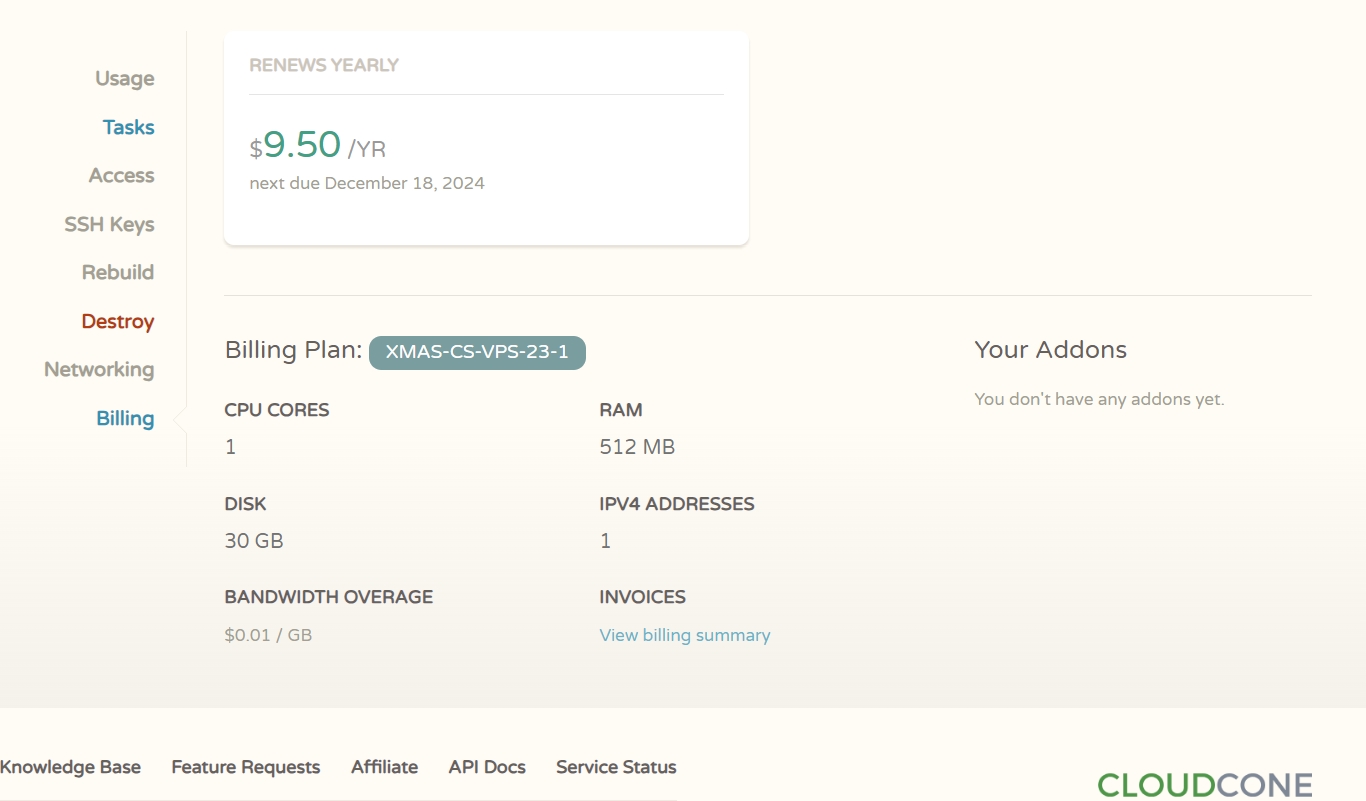Click the $9.50 yearly price text

[x=318, y=146]
